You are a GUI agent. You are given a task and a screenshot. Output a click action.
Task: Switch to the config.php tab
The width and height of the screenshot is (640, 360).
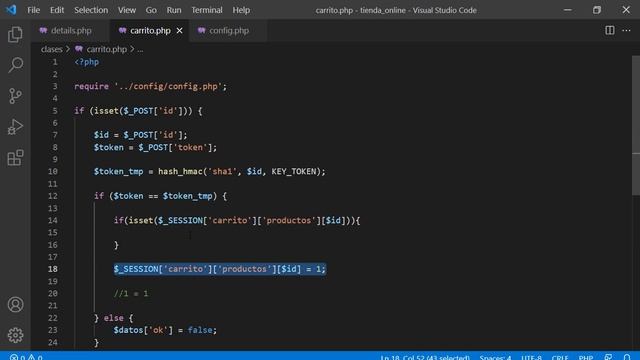tap(229, 31)
